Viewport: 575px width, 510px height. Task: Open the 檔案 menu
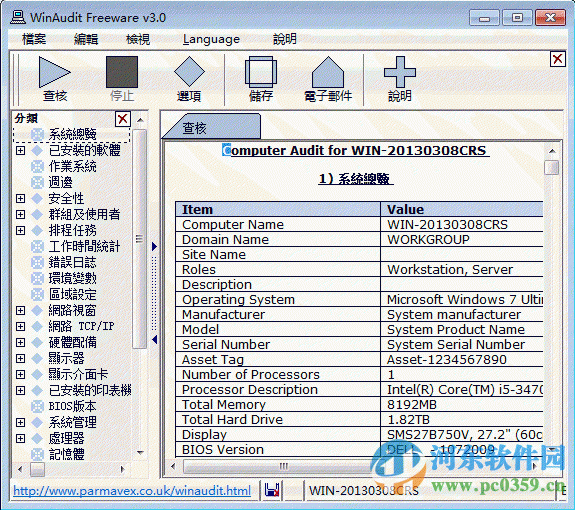34,39
